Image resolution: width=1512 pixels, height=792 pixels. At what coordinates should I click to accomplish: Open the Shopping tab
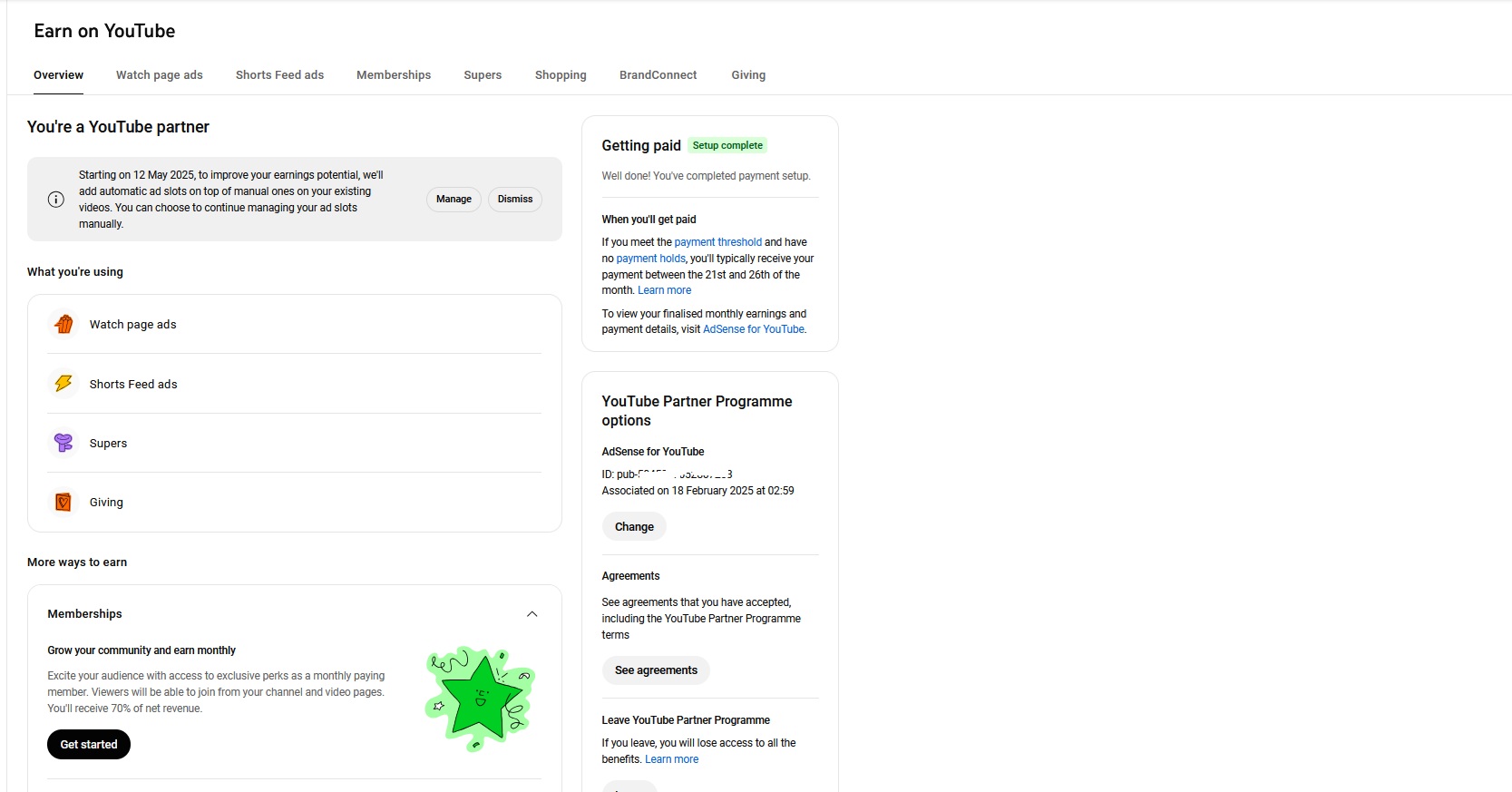[561, 75]
